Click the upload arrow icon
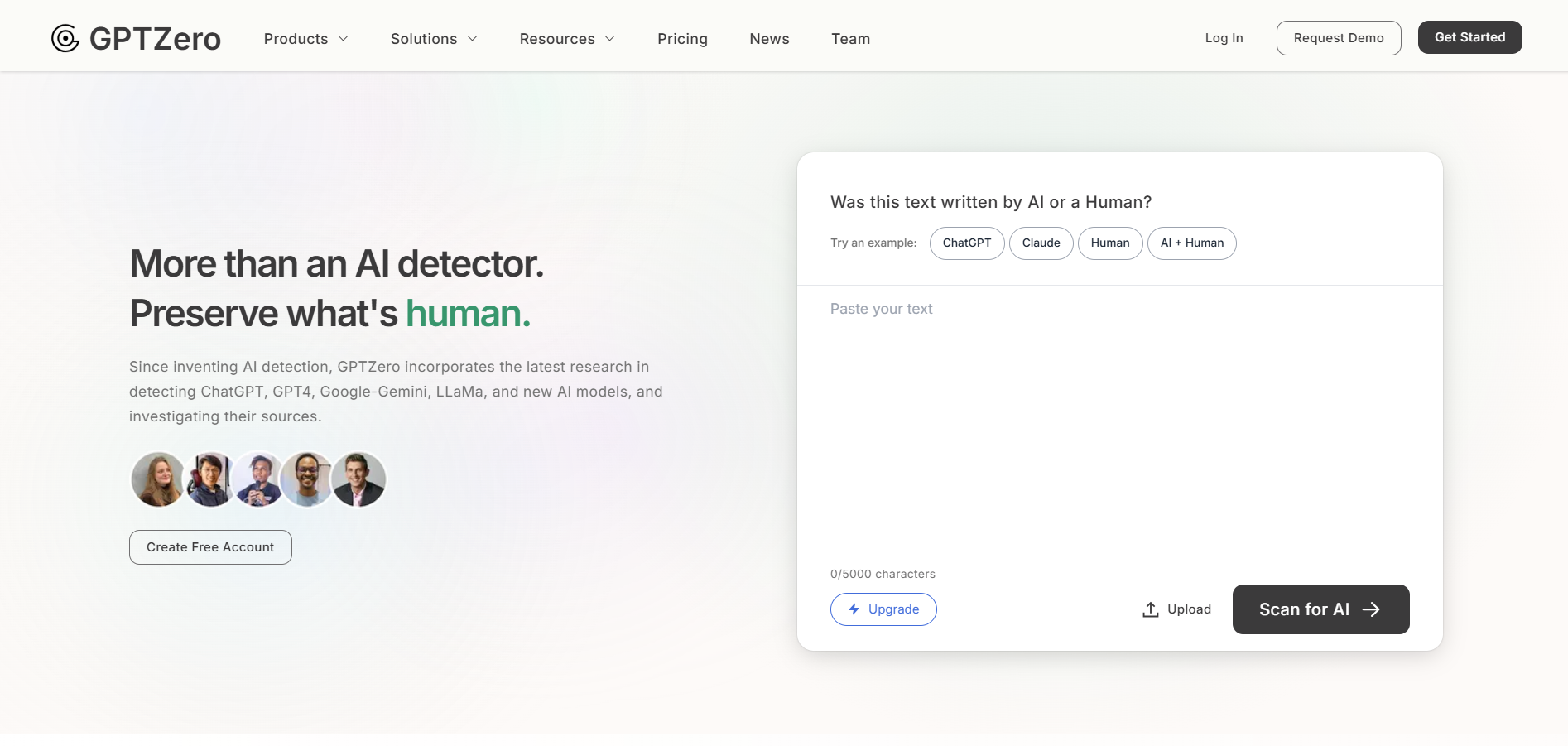The height and width of the screenshot is (746, 1568). click(1150, 609)
